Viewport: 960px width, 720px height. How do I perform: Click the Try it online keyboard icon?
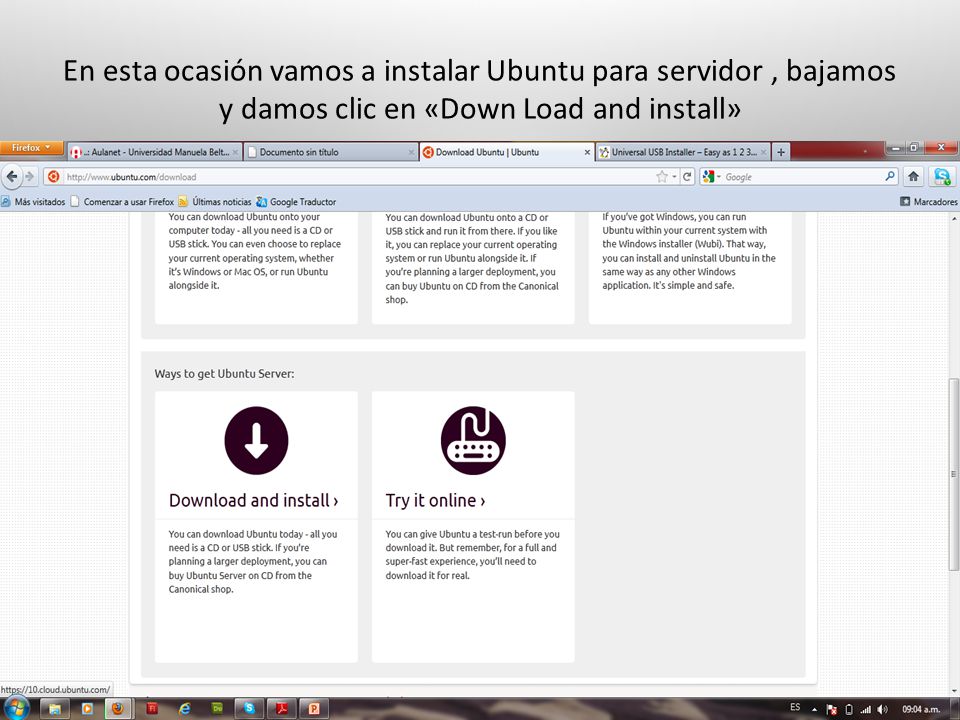point(473,441)
